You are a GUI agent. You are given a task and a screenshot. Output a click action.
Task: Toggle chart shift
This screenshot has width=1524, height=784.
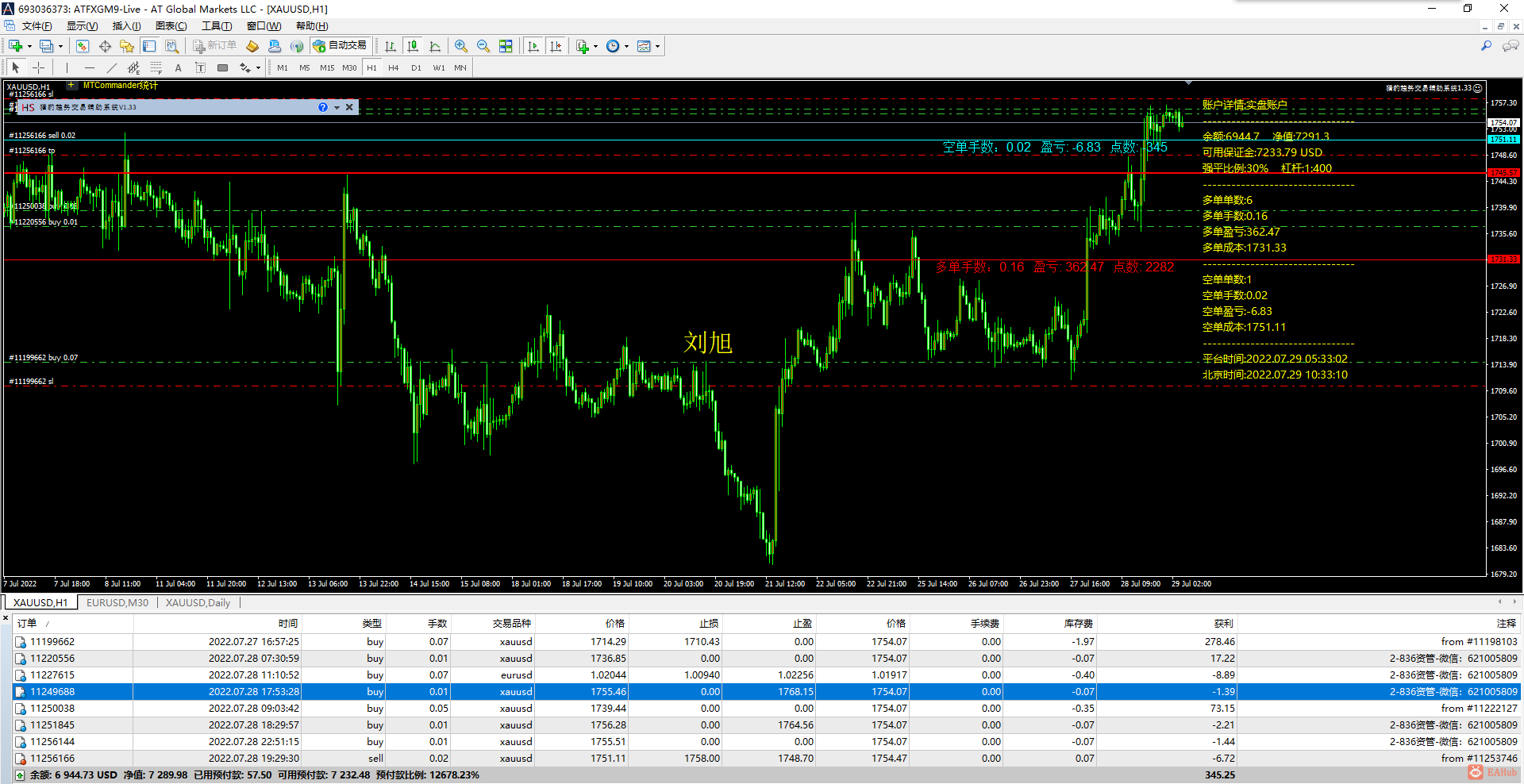tap(556, 46)
